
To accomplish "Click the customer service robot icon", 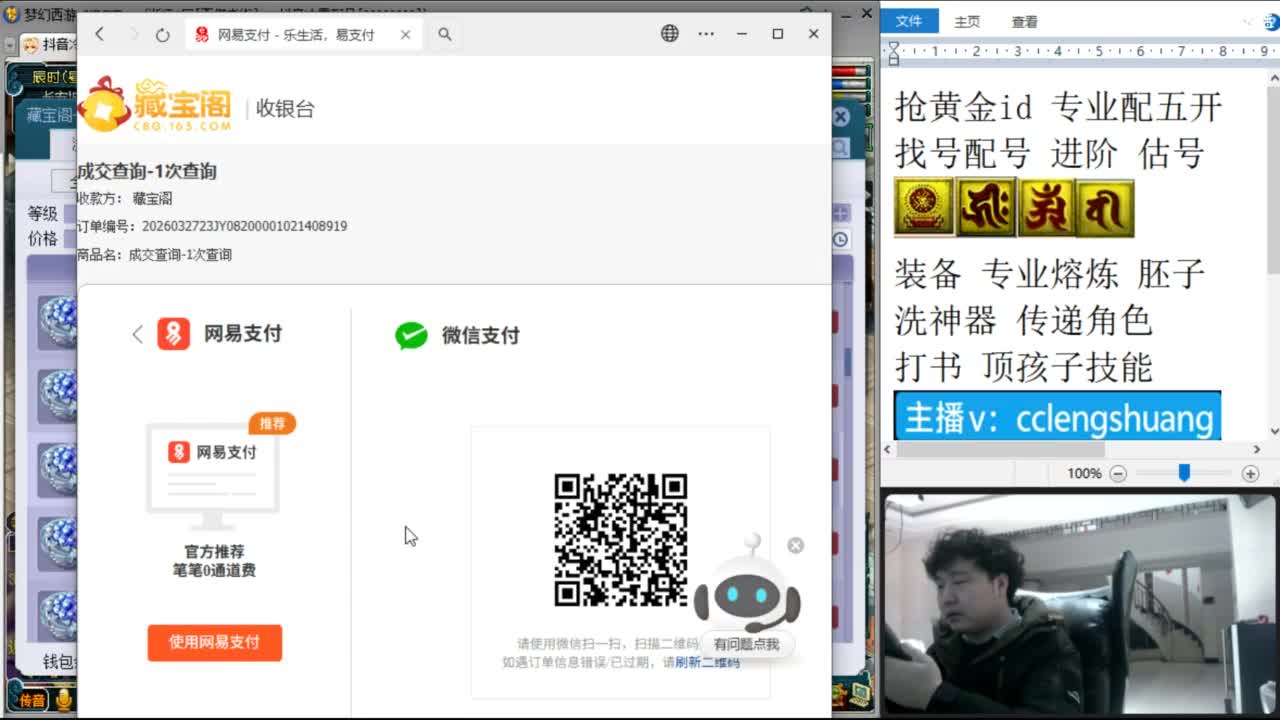I will click(747, 585).
